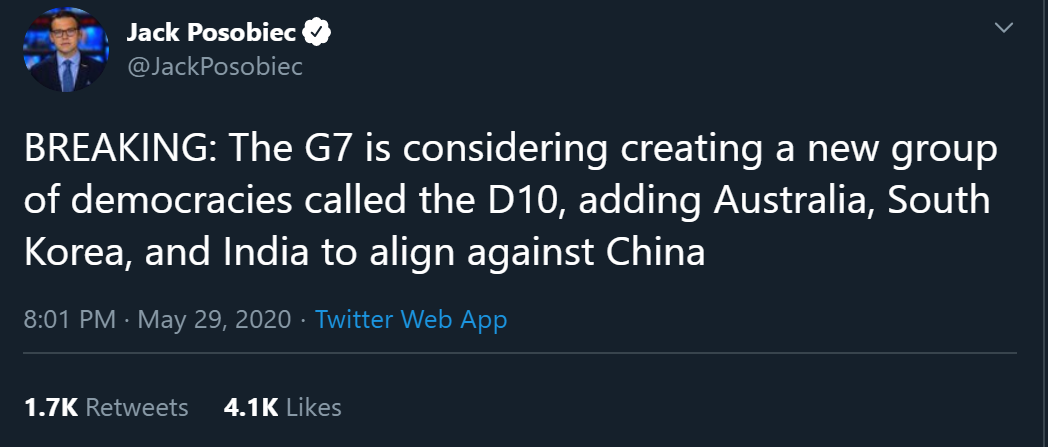Click the verified checkmark badge
The image size is (1048, 447).
point(317,33)
